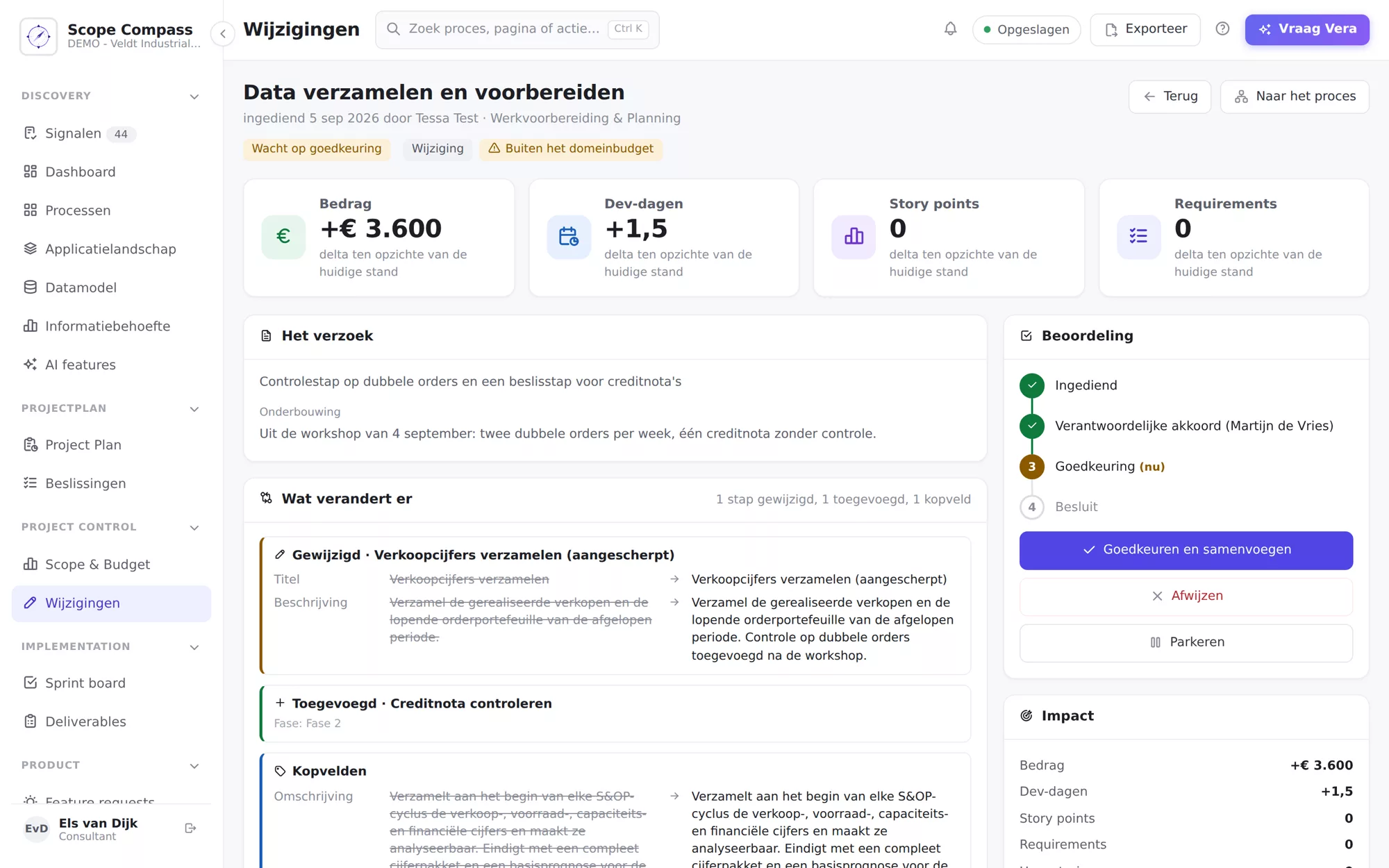
Task: Click the document icon beside Het verzoek
Action: click(266, 336)
